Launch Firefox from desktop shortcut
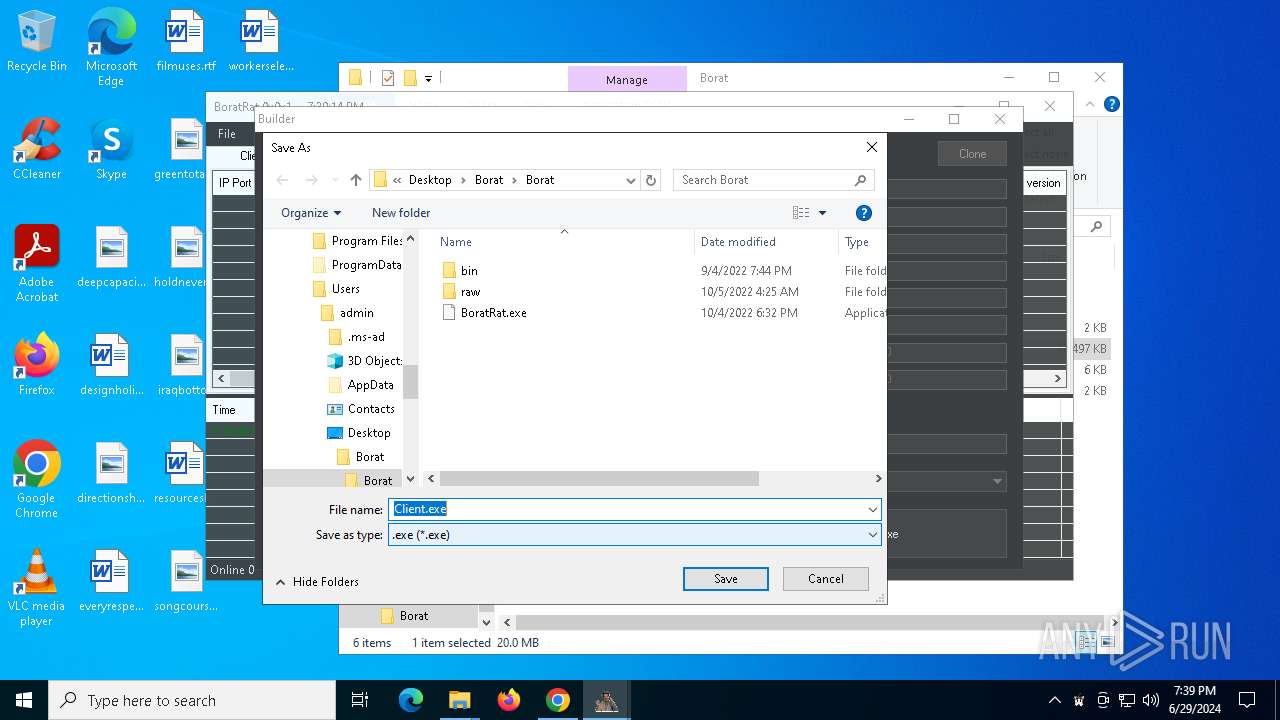This screenshot has height=720, width=1280. point(37,365)
